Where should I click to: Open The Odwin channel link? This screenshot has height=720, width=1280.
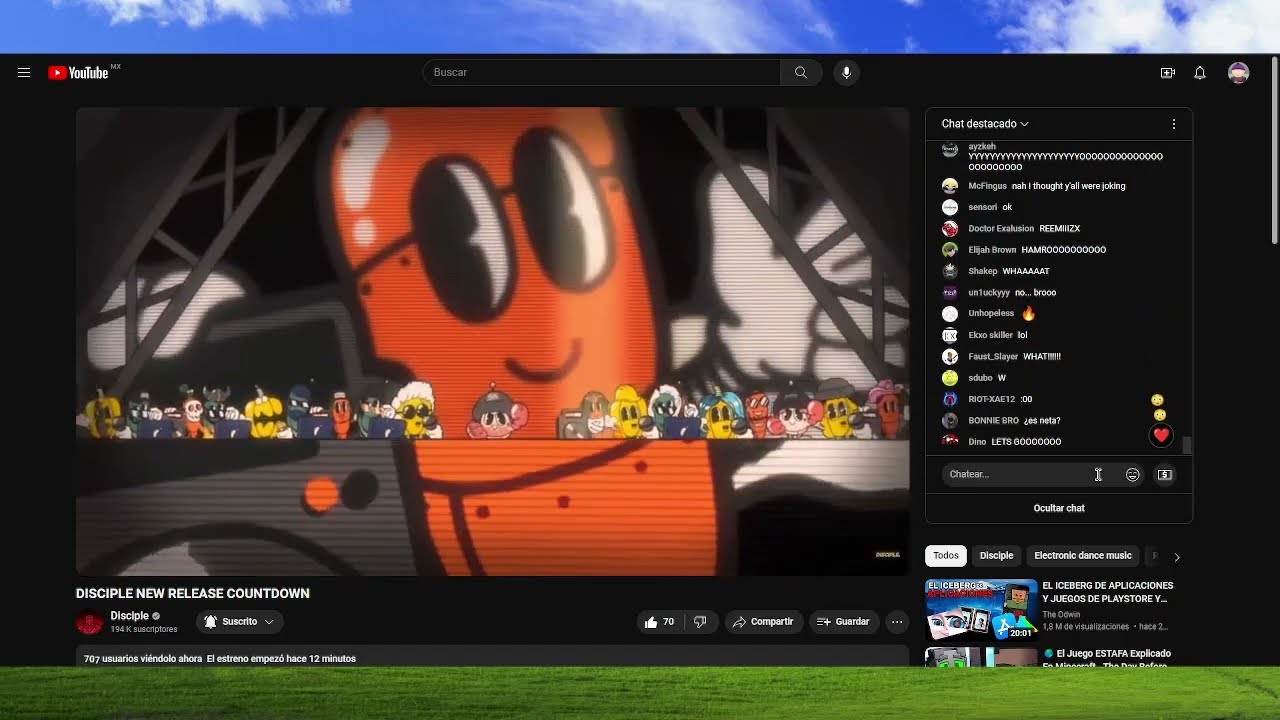(x=1061, y=615)
